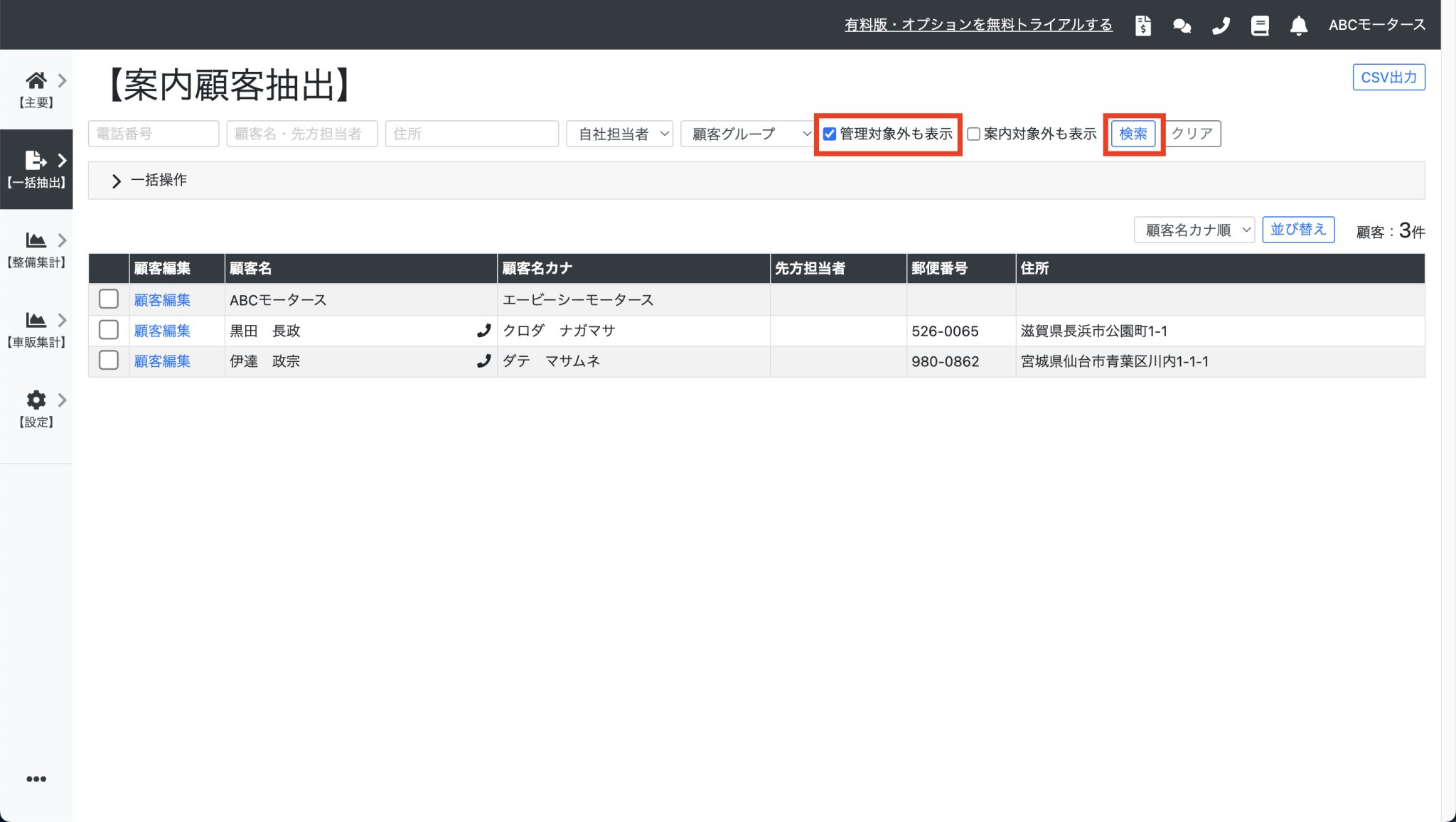Open the manual book icon
The width and height of the screenshot is (1456, 822).
pyautogui.click(x=1260, y=26)
